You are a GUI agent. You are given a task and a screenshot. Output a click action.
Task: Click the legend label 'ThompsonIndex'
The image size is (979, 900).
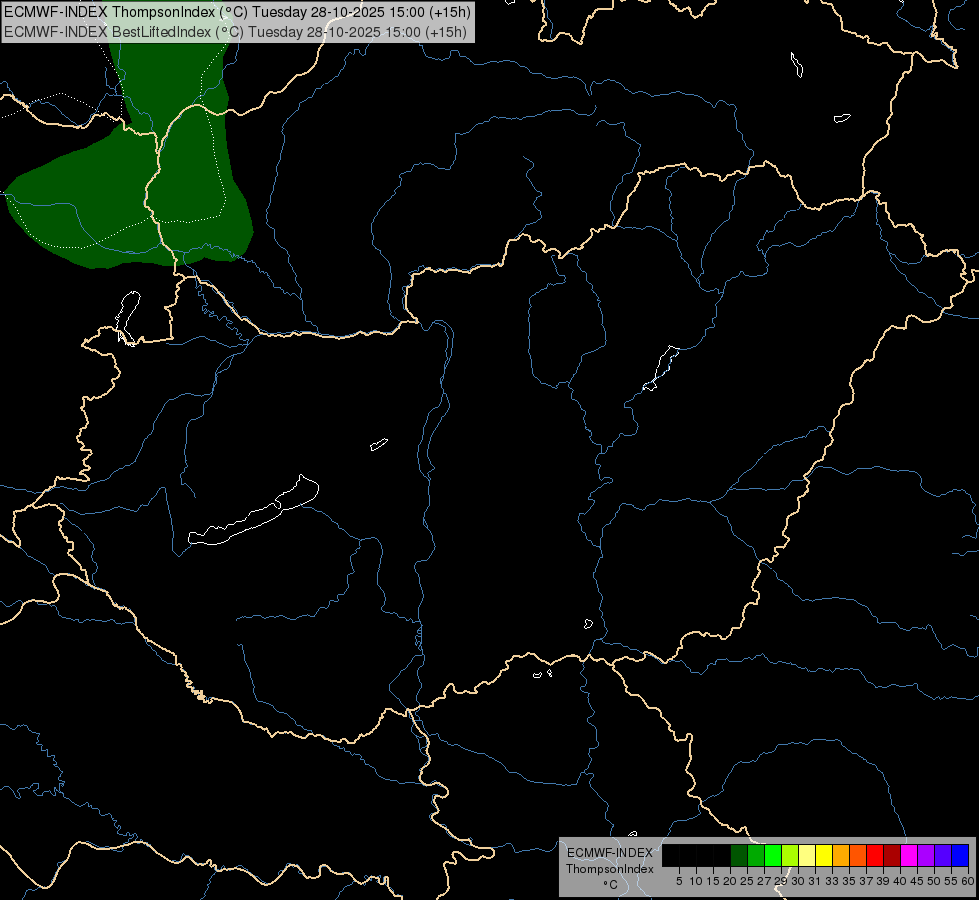click(610, 869)
